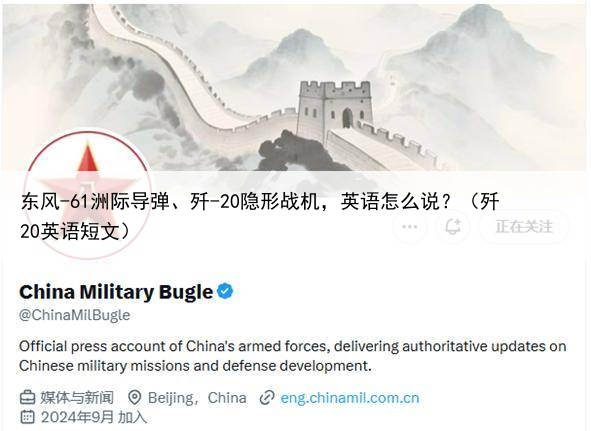The height and width of the screenshot is (431, 591).
Task: View the Great Wall banner image
Action: pos(296,87)
